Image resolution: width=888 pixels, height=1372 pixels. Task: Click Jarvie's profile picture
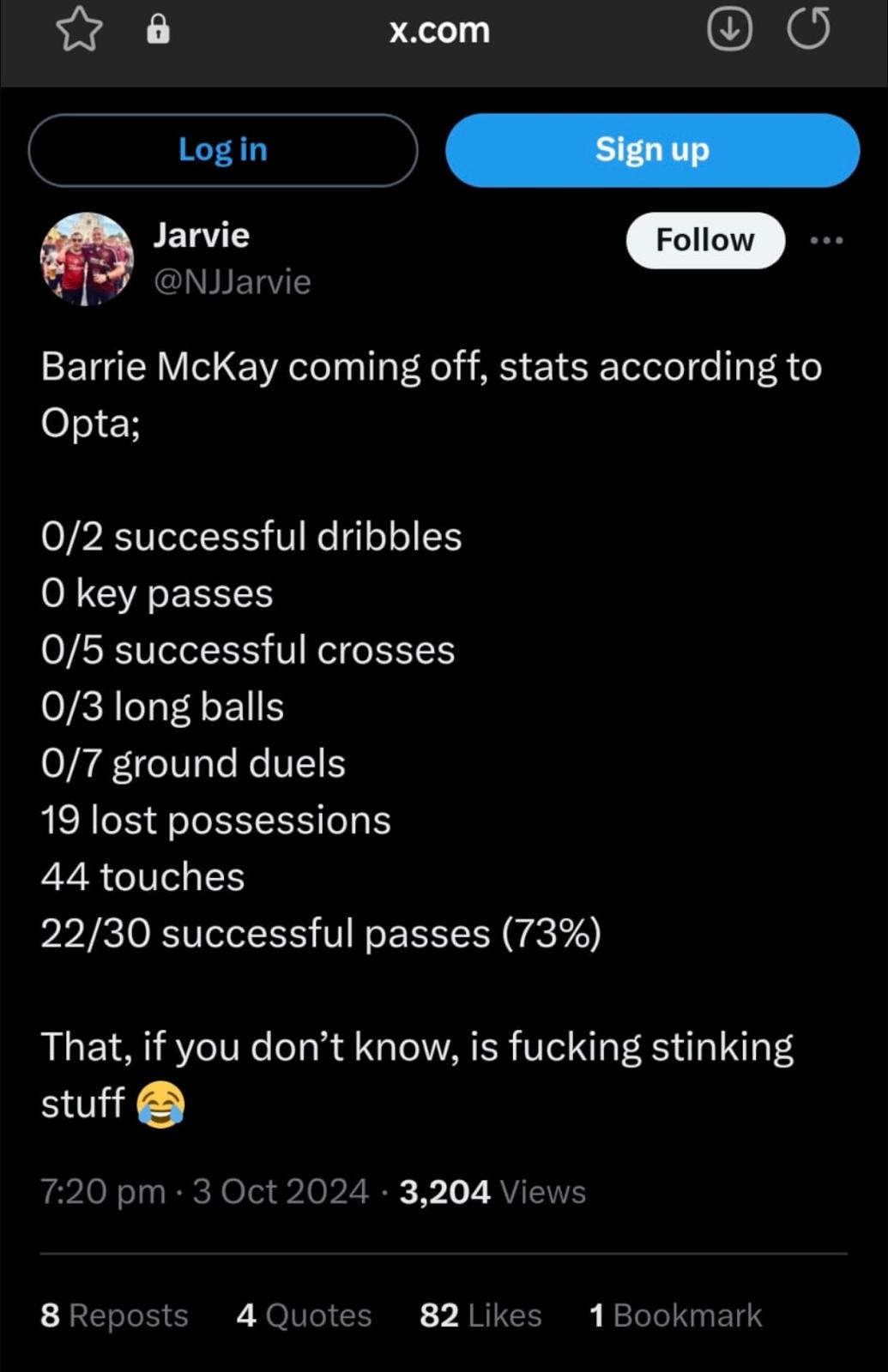pos(88,259)
